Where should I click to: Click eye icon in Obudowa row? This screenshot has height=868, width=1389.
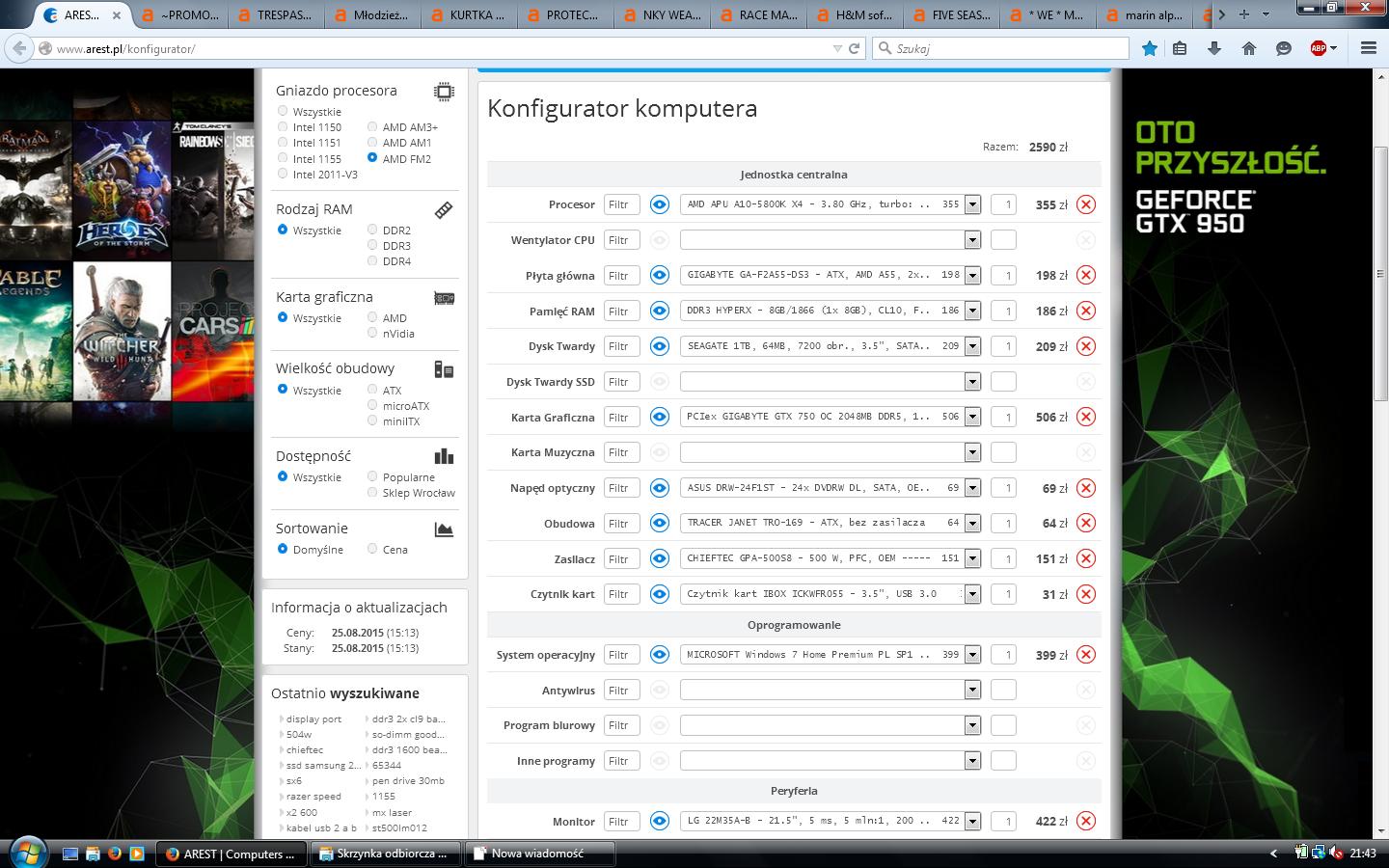[660, 523]
